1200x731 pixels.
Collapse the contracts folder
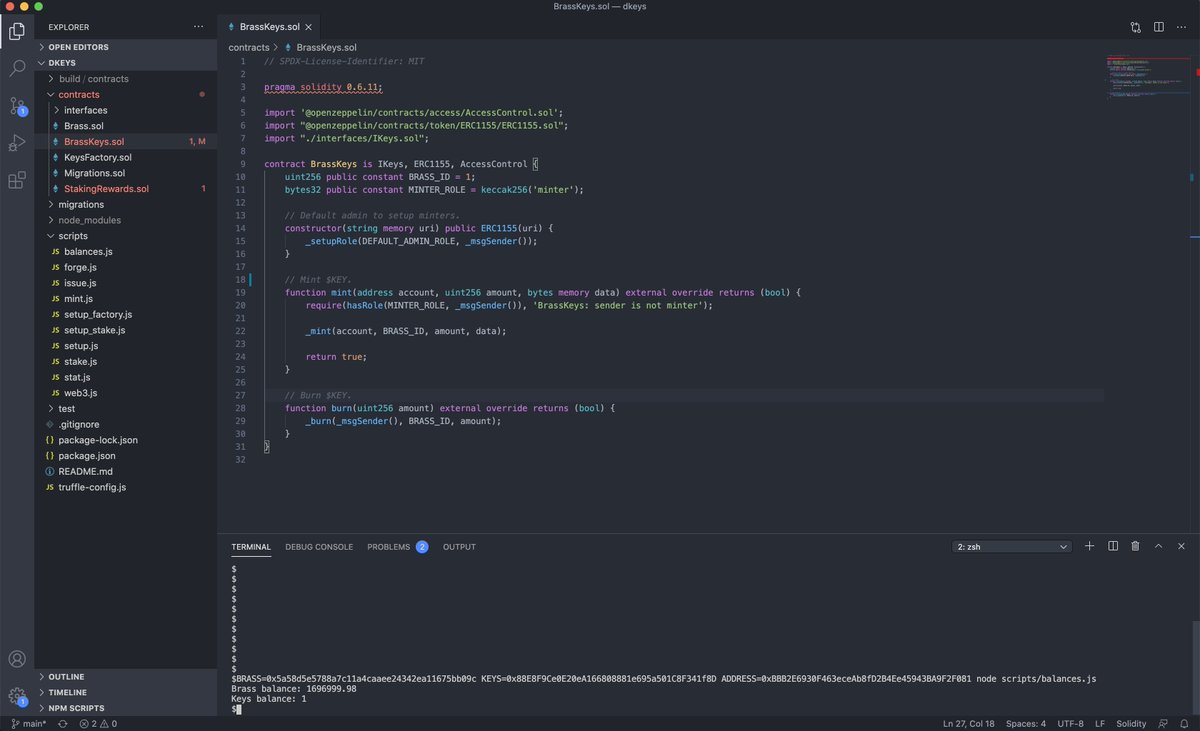(x=126, y=94)
